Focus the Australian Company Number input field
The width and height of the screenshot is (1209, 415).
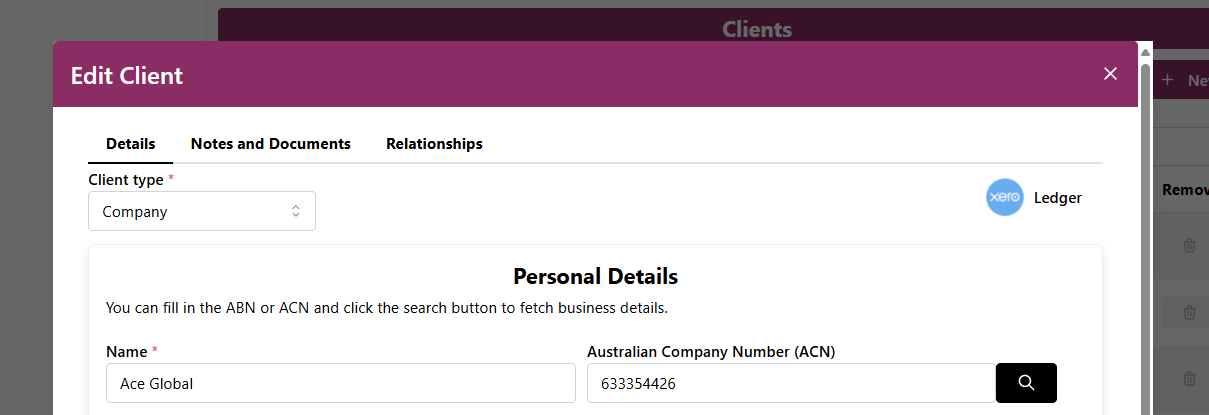click(790, 383)
